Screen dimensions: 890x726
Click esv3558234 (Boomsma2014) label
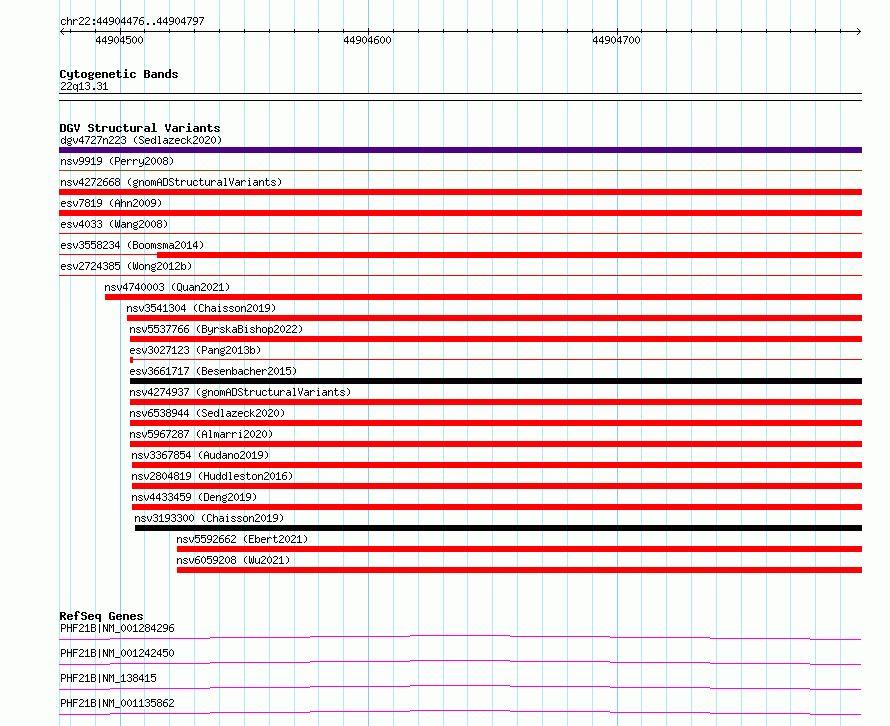(x=132, y=245)
